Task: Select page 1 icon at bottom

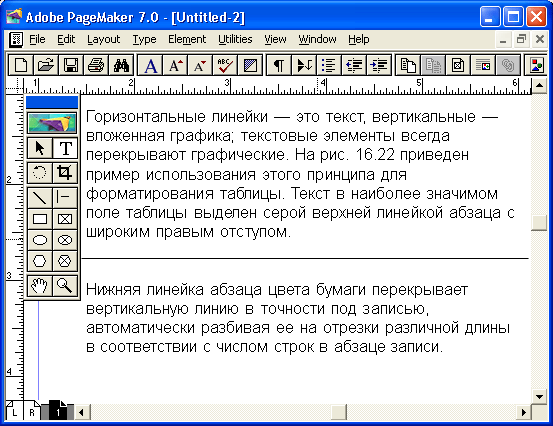Action: [57, 410]
